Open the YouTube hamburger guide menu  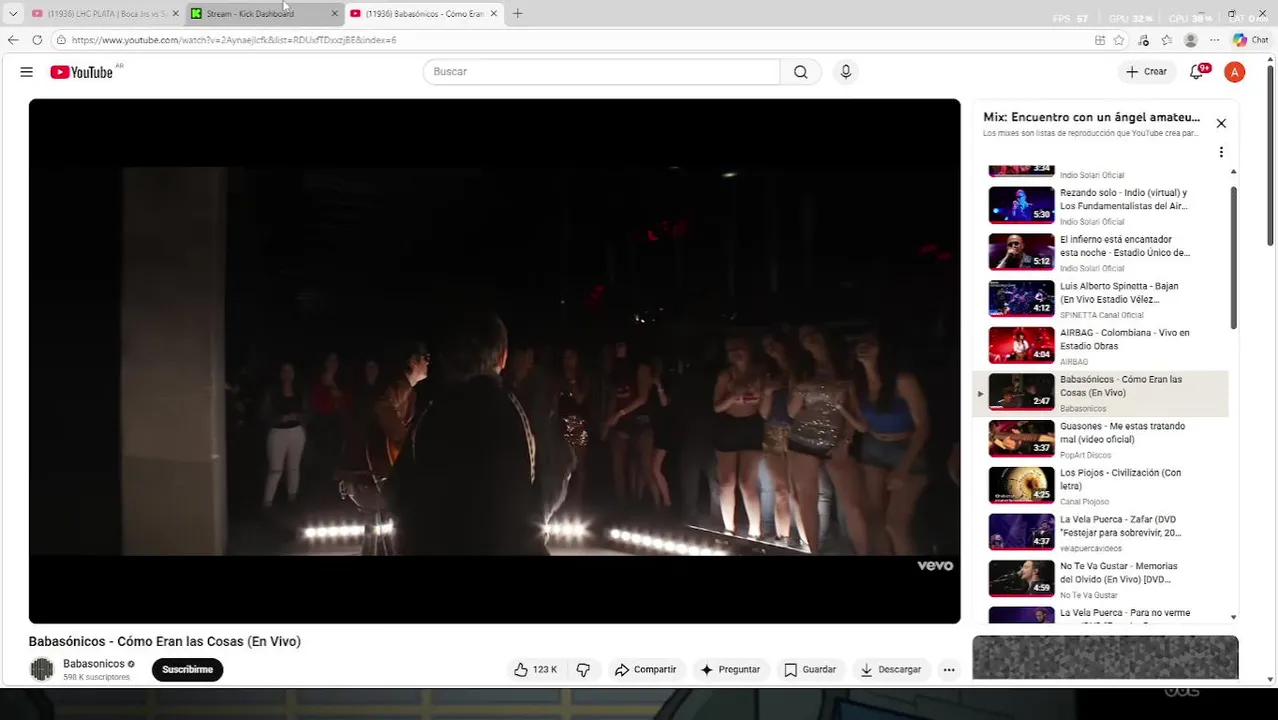click(27, 72)
